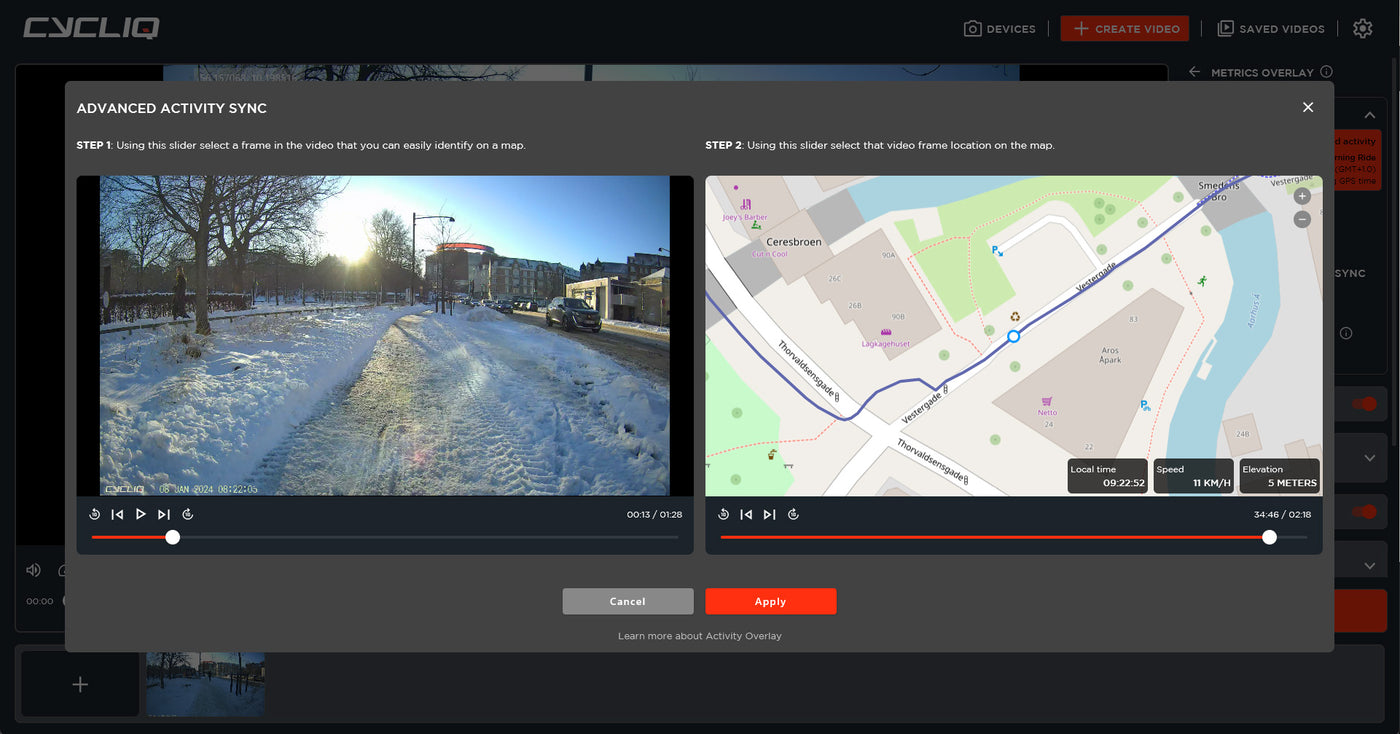
Task: Go to SAVED VIDEOS
Action: tap(1270, 28)
